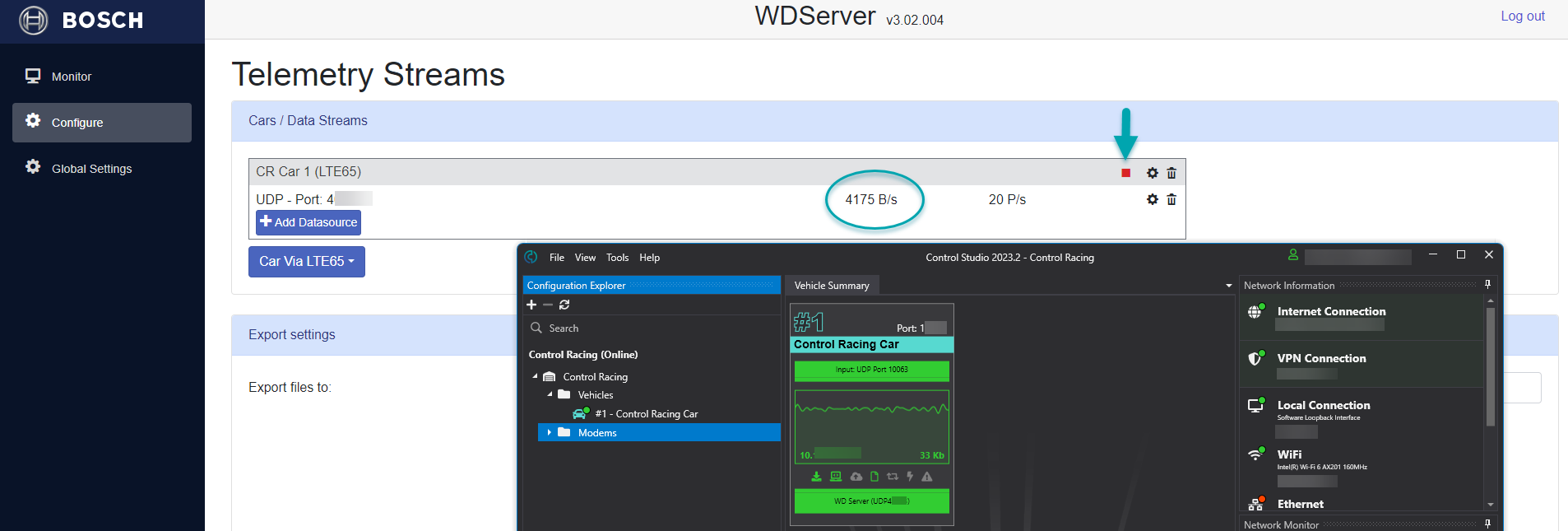Click the laptop status icon on vehicle card
The width and height of the screenshot is (1568, 531).
click(836, 477)
